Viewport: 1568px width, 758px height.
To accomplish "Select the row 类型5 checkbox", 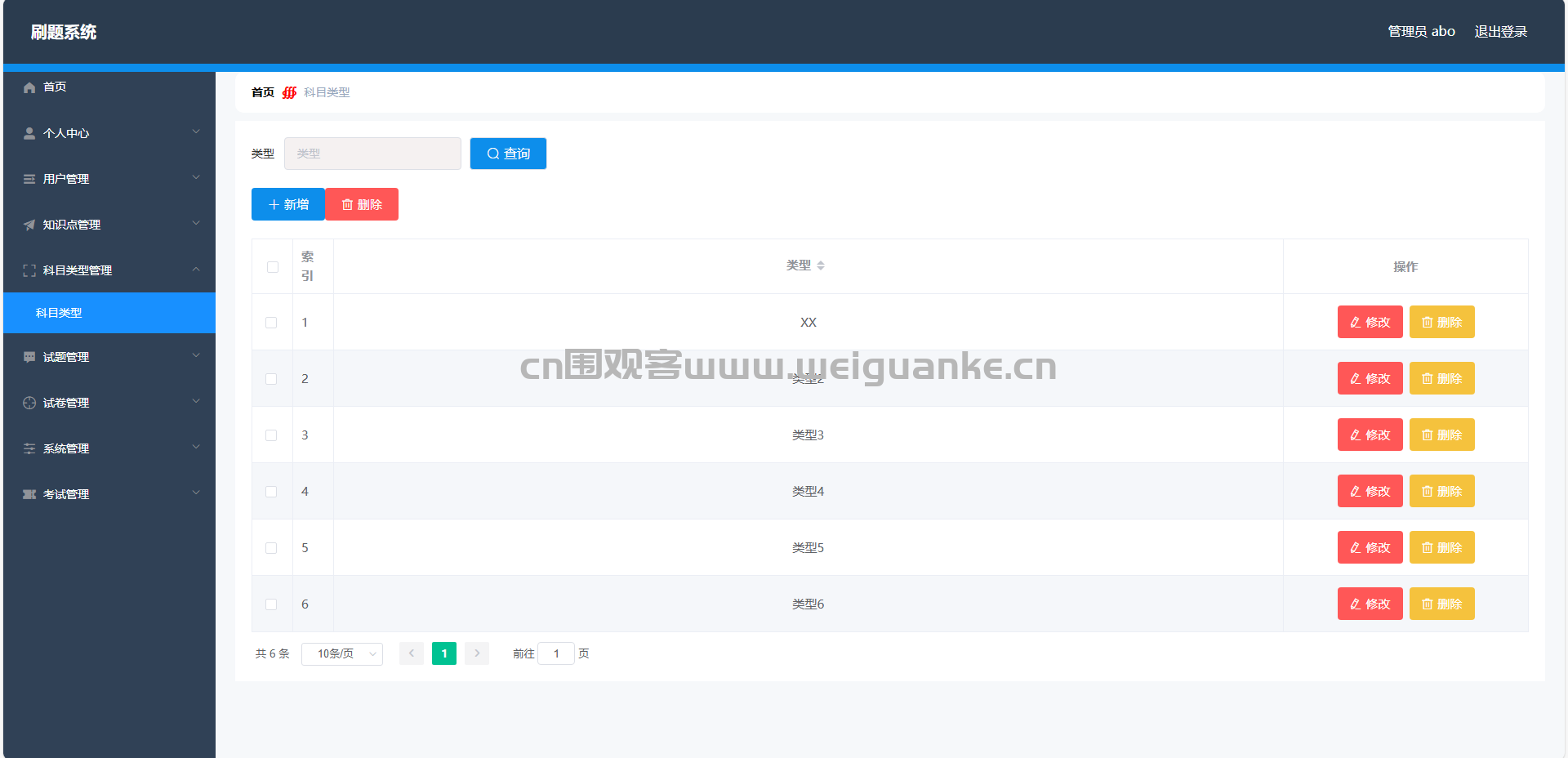I will (271, 548).
